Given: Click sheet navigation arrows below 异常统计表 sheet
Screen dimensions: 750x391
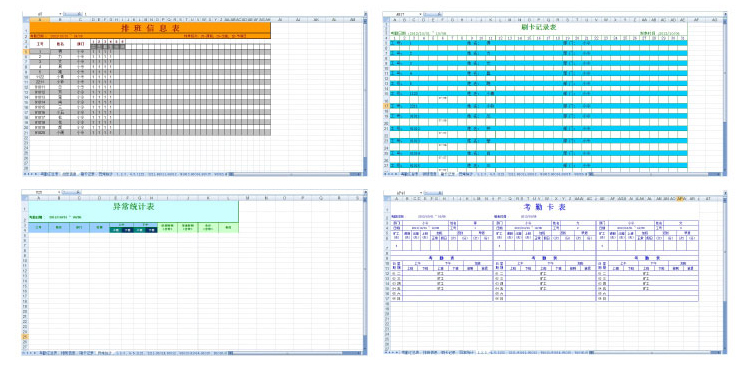Looking at the screenshot, I should pyautogui.click(x=29, y=353).
